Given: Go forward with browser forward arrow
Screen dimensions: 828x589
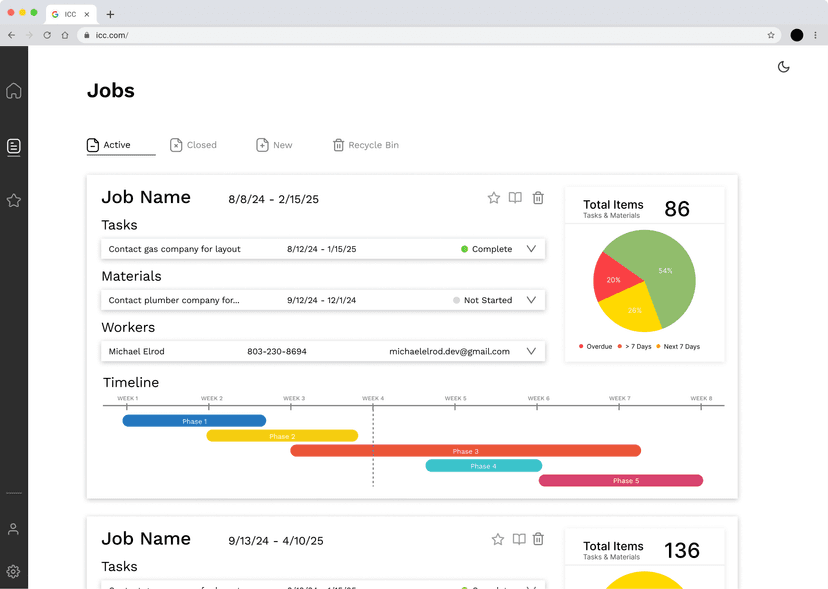Looking at the screenshot, I should pyautogui.click(x=29, y=35).
